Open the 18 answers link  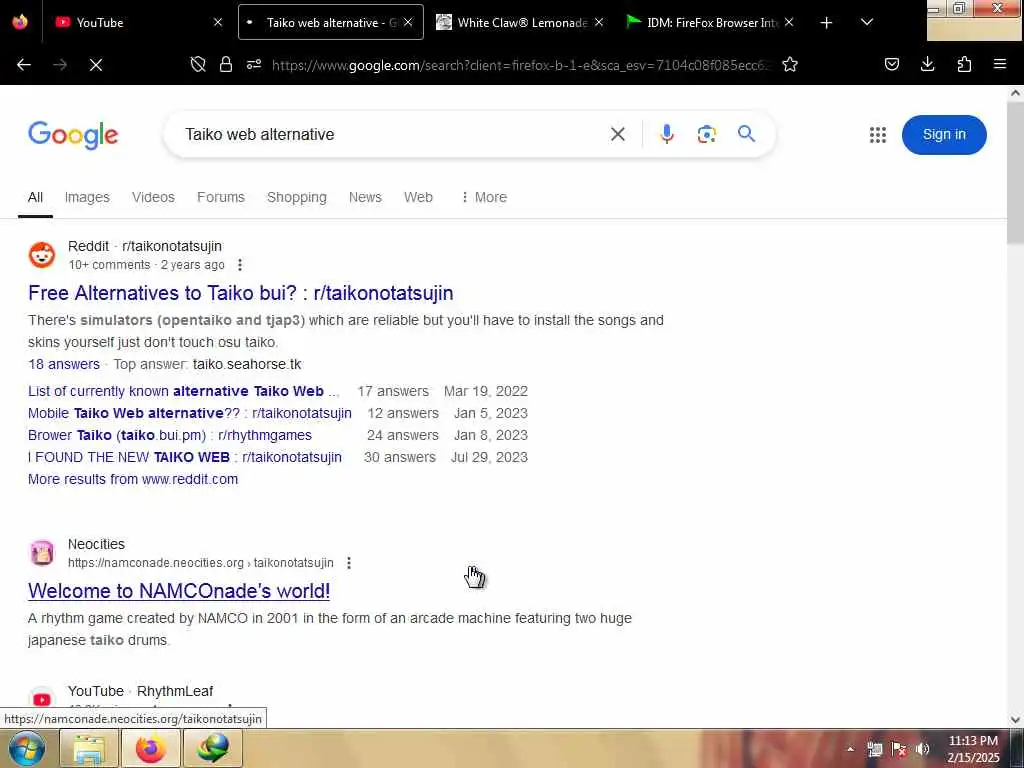[x=64, y=364]
